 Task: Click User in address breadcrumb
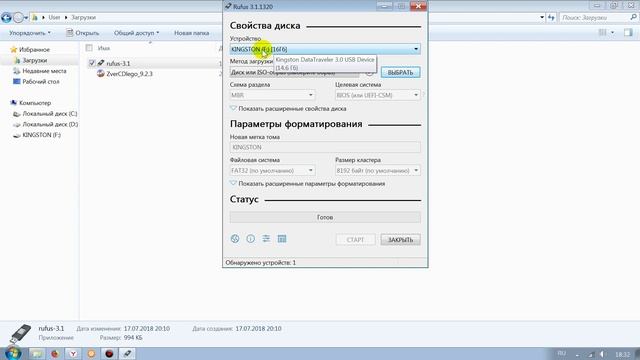click(x=54, y=18)
